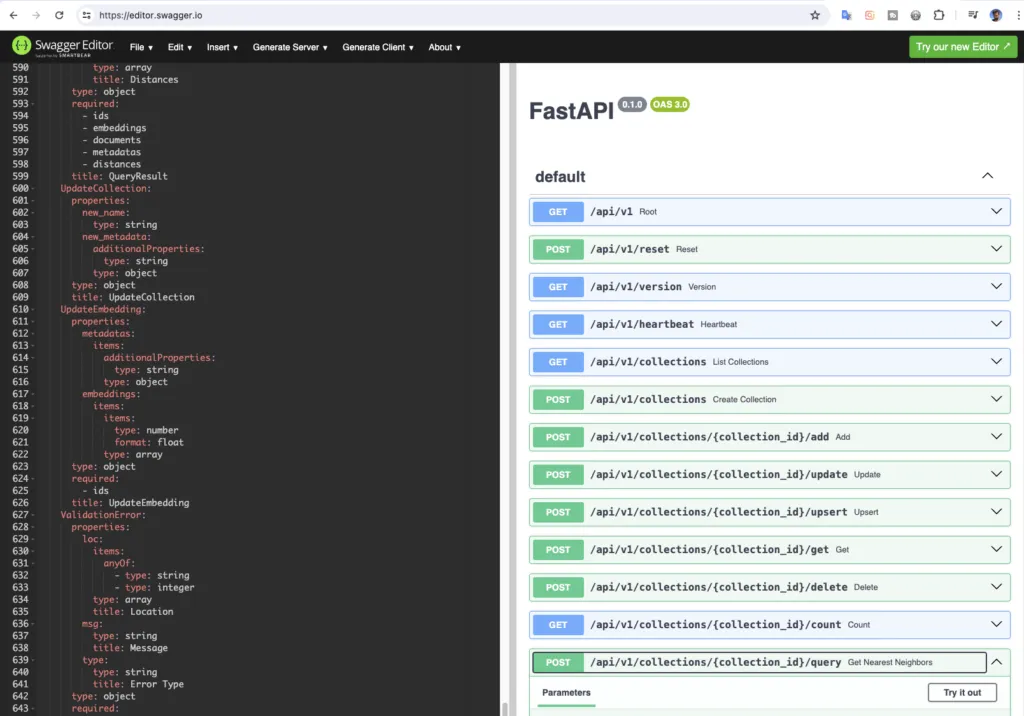This screenshot has width=1024, height=716.
Task: Open site information icon in address bar
Action: [86, 15]
